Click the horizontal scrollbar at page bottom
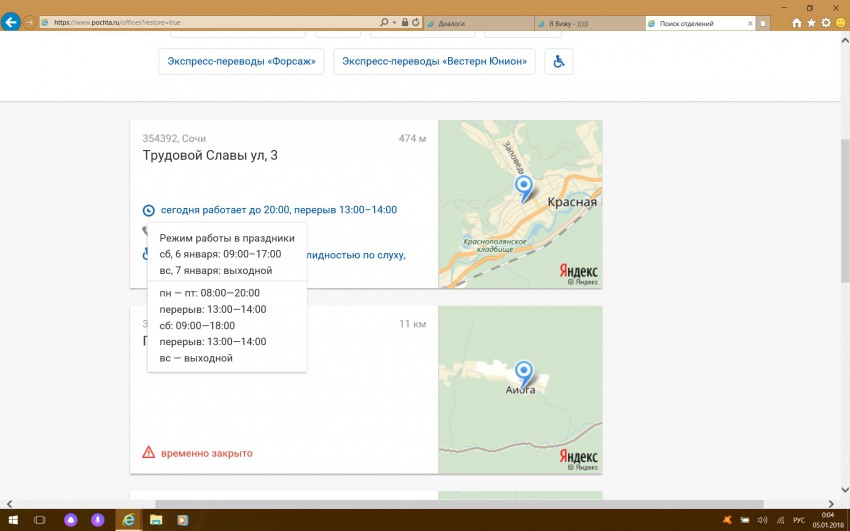 (460, 503)
